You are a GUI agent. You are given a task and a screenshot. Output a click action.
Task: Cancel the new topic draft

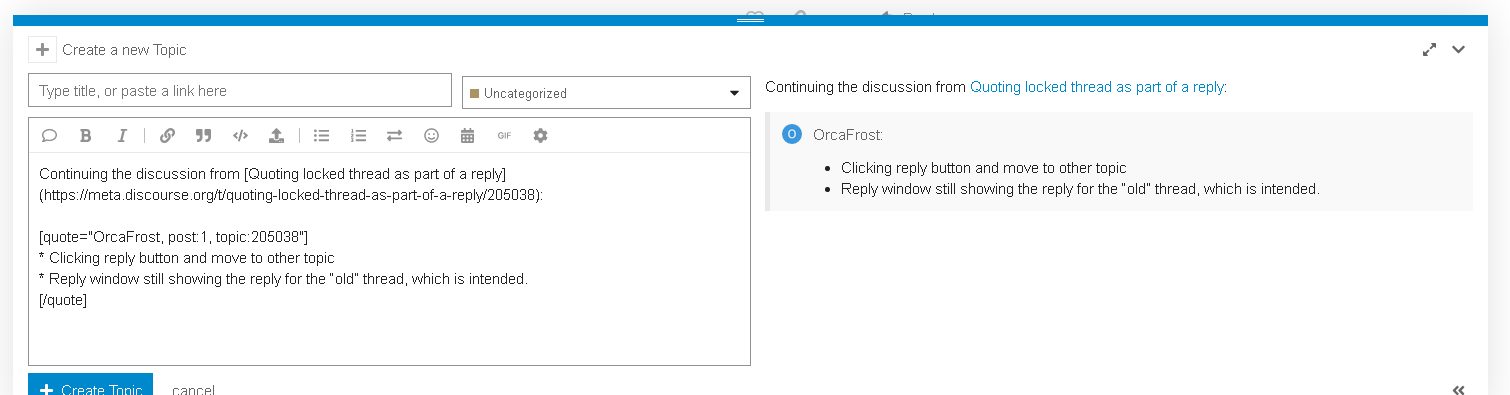coord(193,389)
